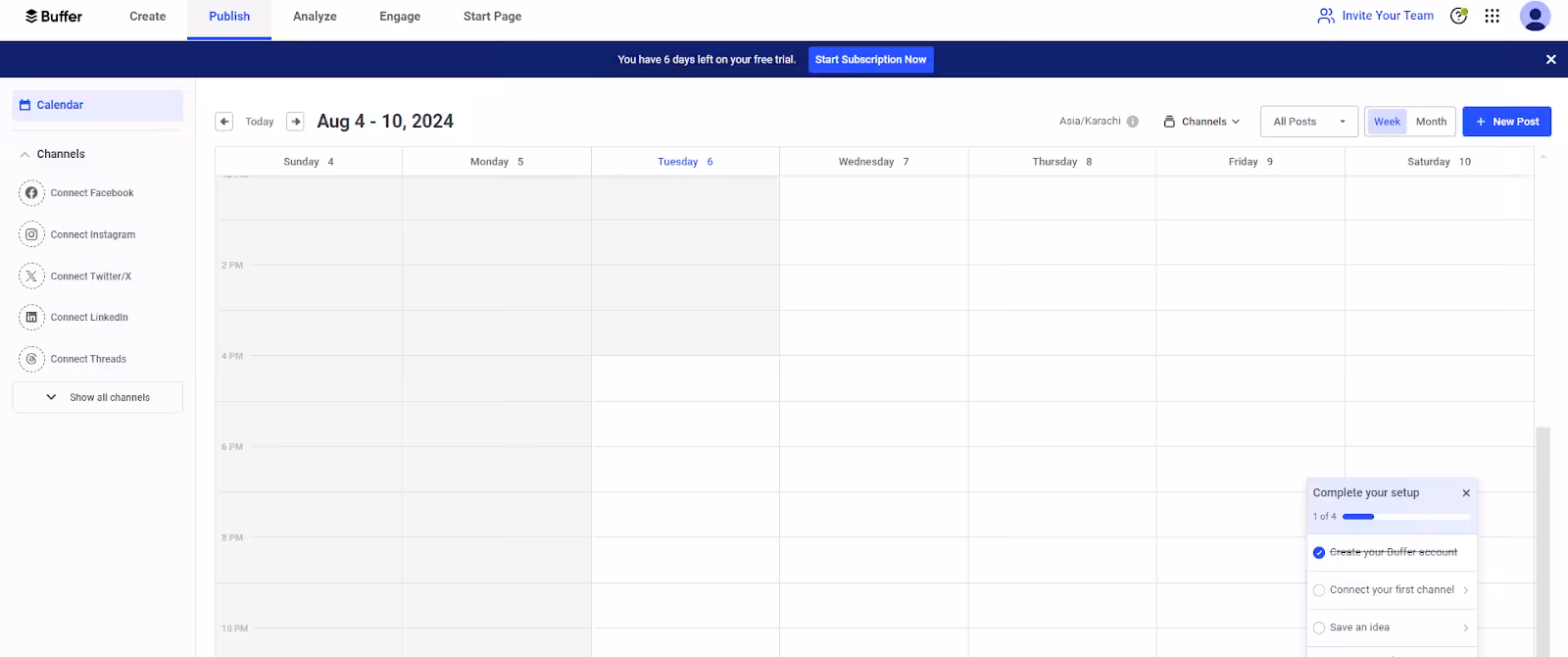Select Calendar in the sidebar
The image size is (1568, 657).
tap(98, 105)
